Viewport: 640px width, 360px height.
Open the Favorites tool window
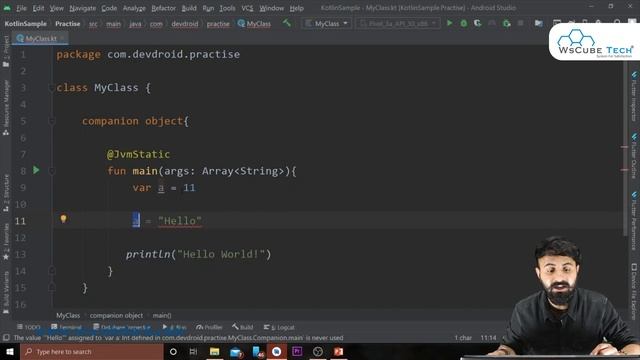pyautogui.click(x=6, y=242)
